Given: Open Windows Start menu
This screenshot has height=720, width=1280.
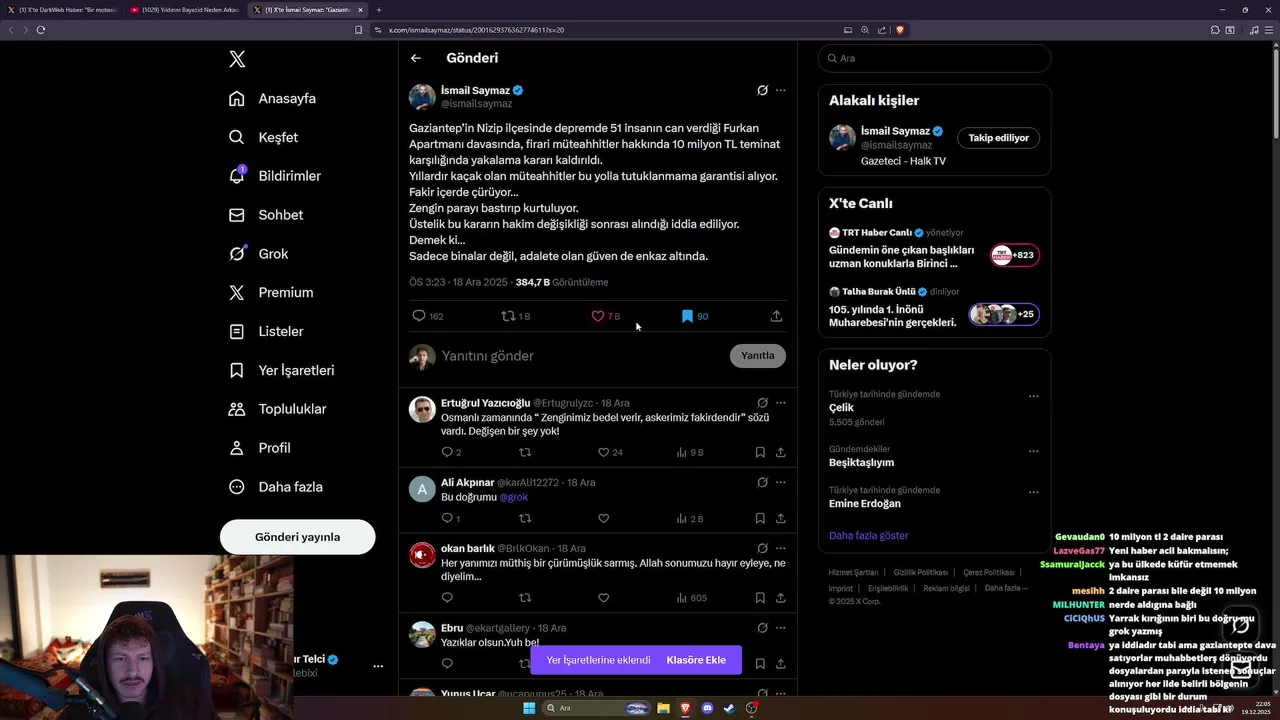Looking at the screenshot, I should (529, 708).
